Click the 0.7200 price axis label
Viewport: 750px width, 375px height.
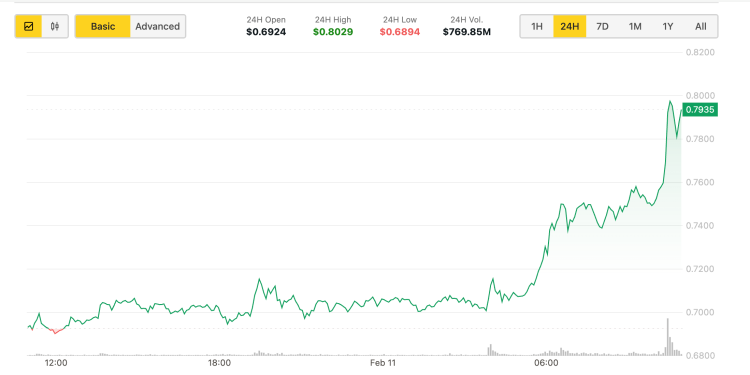700,269
